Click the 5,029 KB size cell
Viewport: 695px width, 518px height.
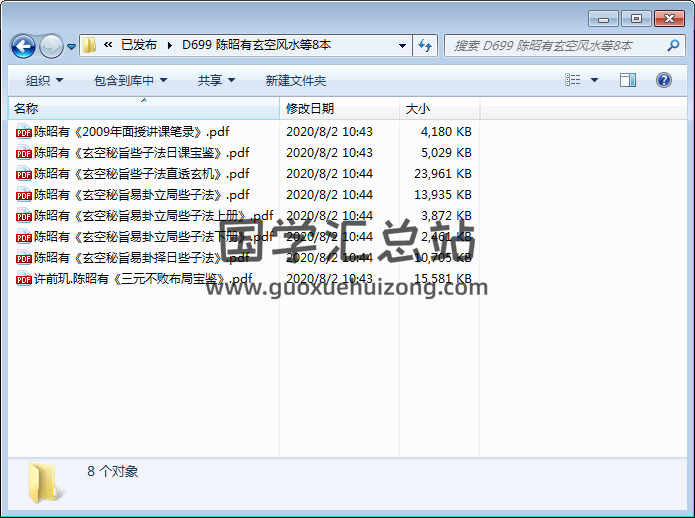pyautogui.click(x=446, y=152)
